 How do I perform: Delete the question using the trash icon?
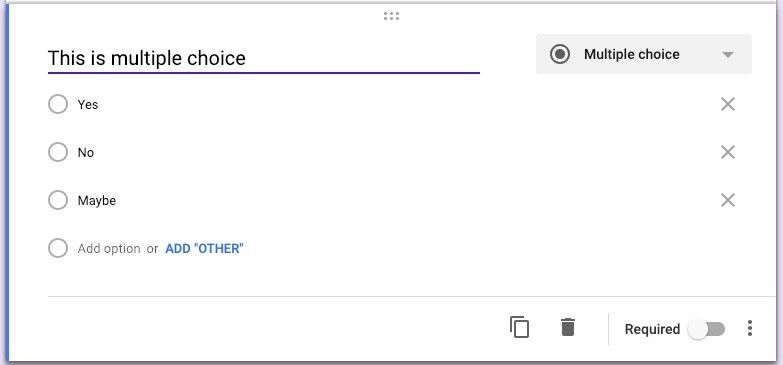click(x=568, y=328)
